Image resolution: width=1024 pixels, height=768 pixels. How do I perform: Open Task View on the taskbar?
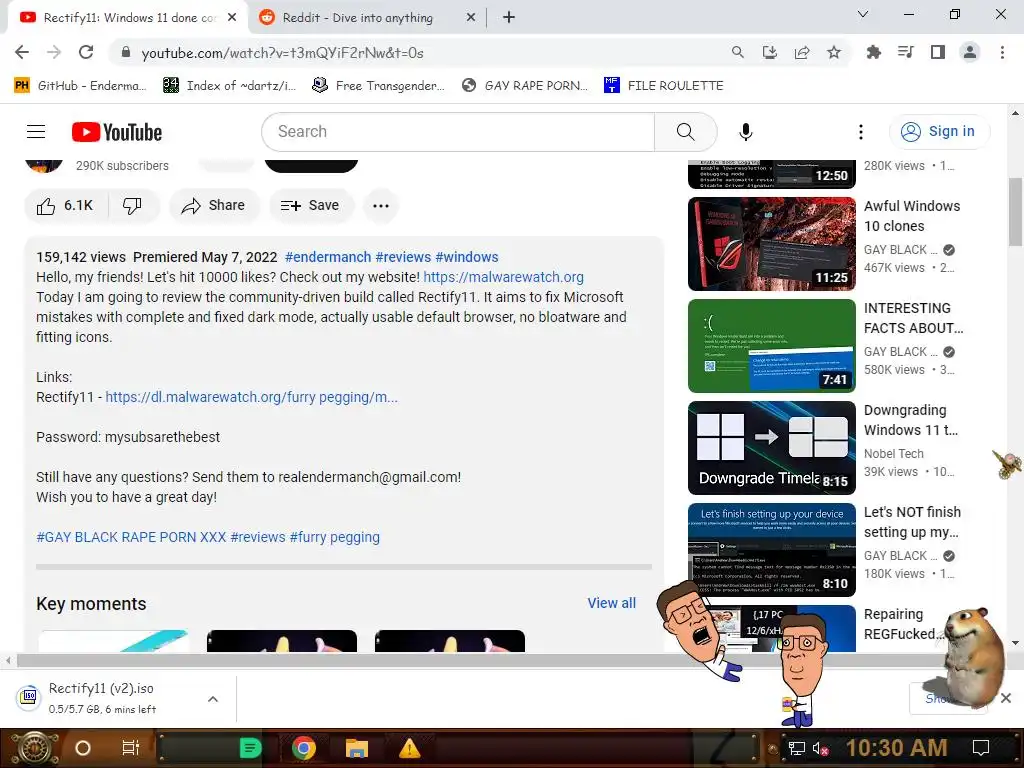coord(131,748)
